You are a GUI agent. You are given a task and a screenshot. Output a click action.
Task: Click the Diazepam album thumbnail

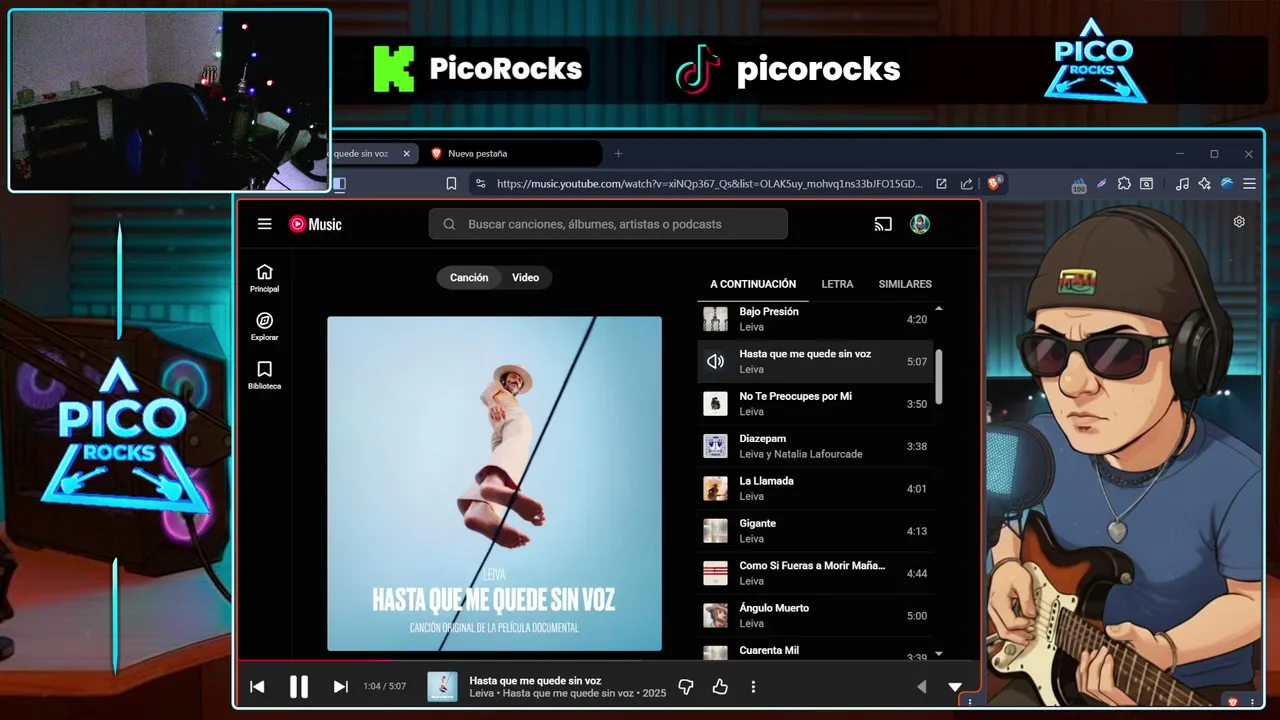coord(715,446)
